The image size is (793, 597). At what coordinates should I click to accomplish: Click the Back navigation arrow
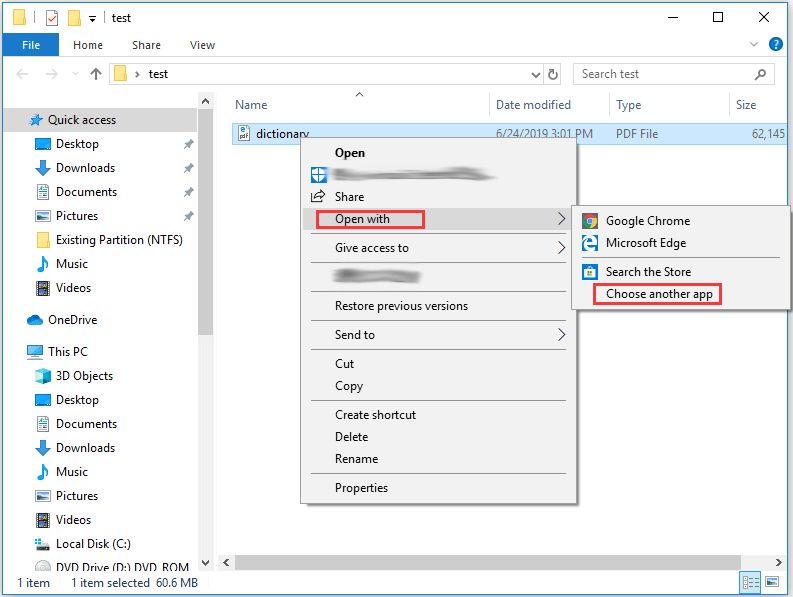(x=22, y=74)
